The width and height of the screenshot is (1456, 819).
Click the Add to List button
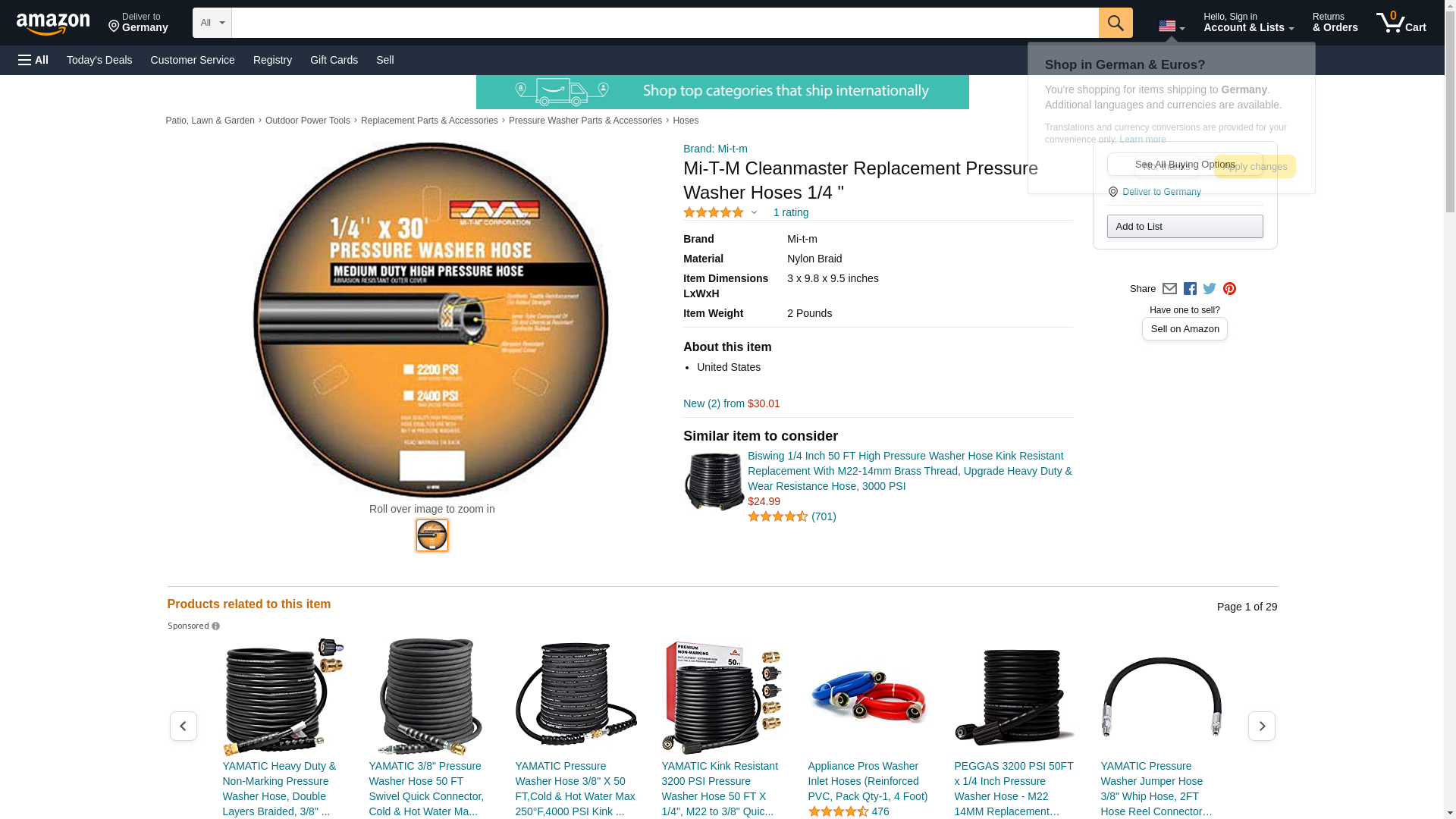1185,227
